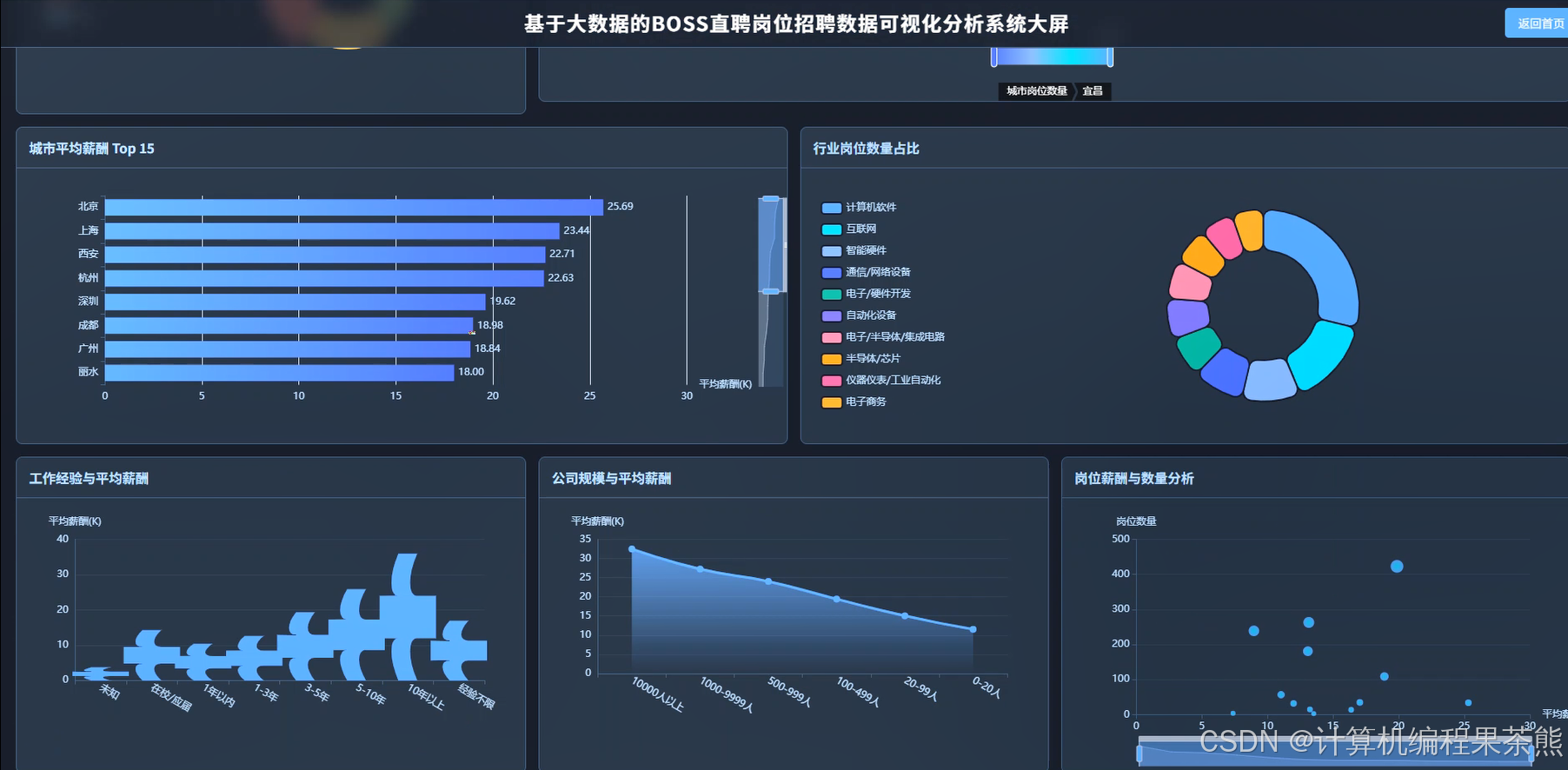Click the 深圳 salary bar
Screen dimensions: 1568x770
(296, 302)
